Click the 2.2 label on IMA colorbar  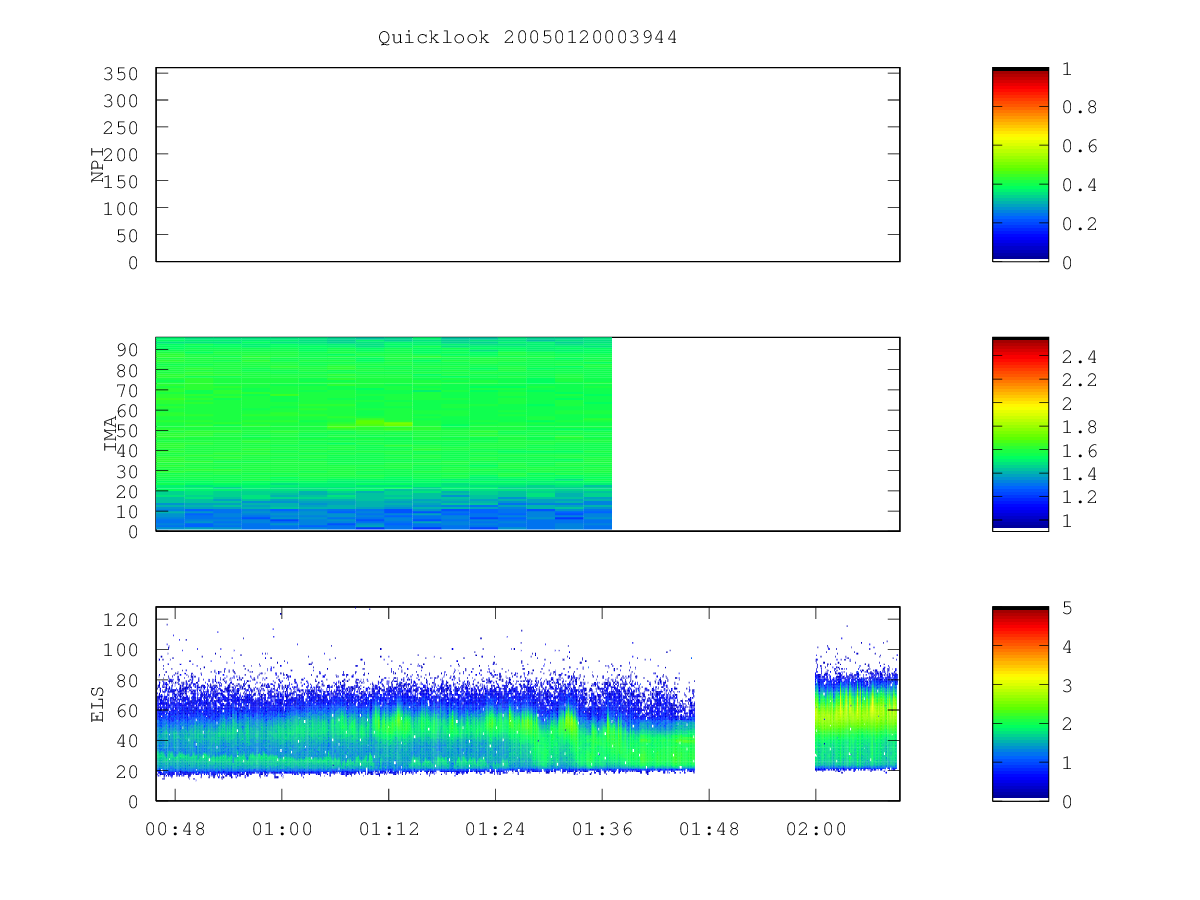tap(1079, 380)
